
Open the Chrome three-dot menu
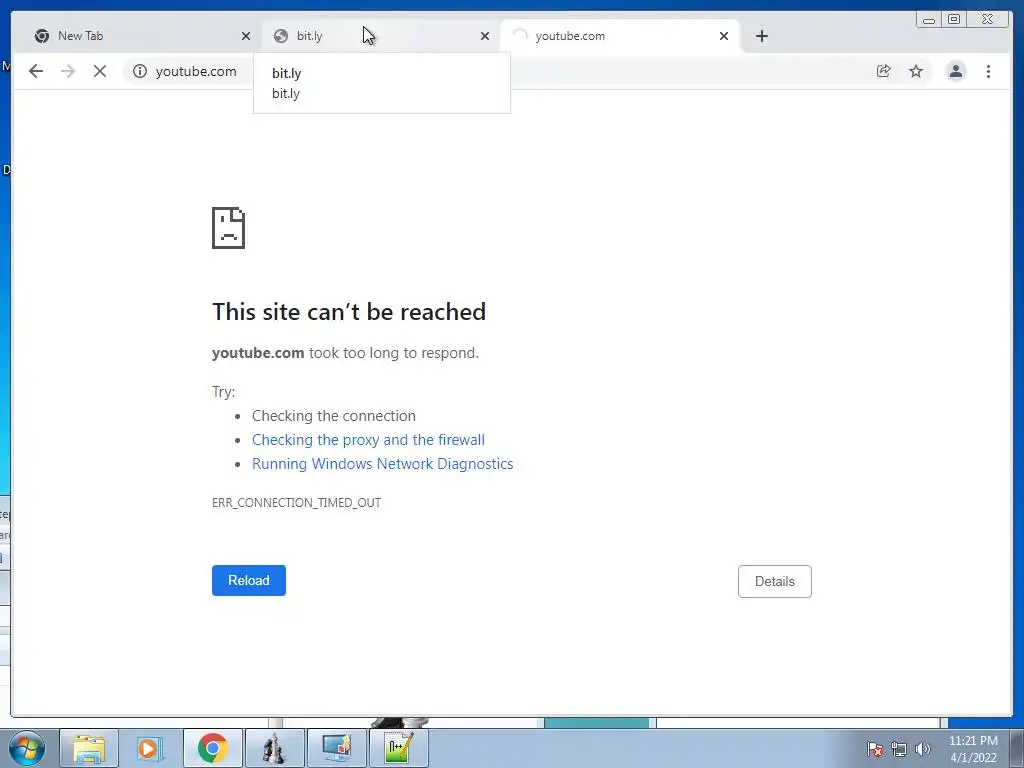pos(988,71)
